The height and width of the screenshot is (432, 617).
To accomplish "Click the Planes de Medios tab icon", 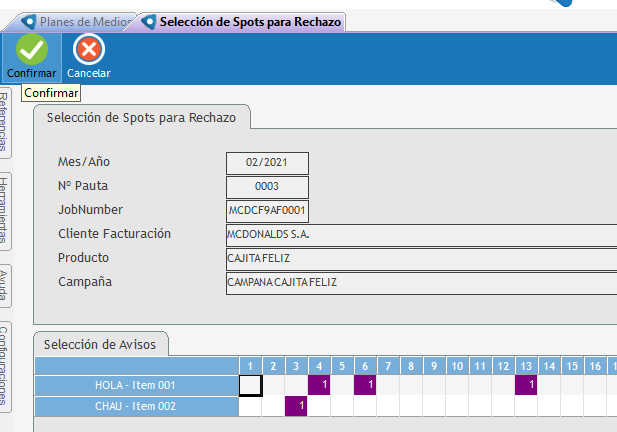I will pos(28,21).
